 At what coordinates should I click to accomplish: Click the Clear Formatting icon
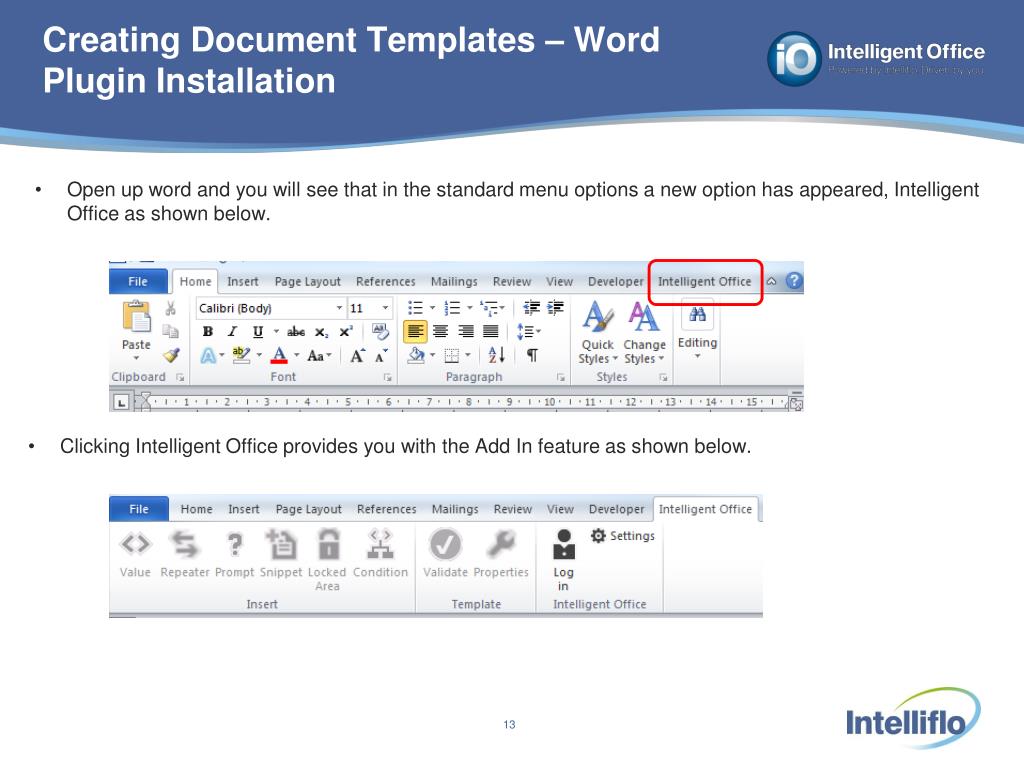[380, 331]
